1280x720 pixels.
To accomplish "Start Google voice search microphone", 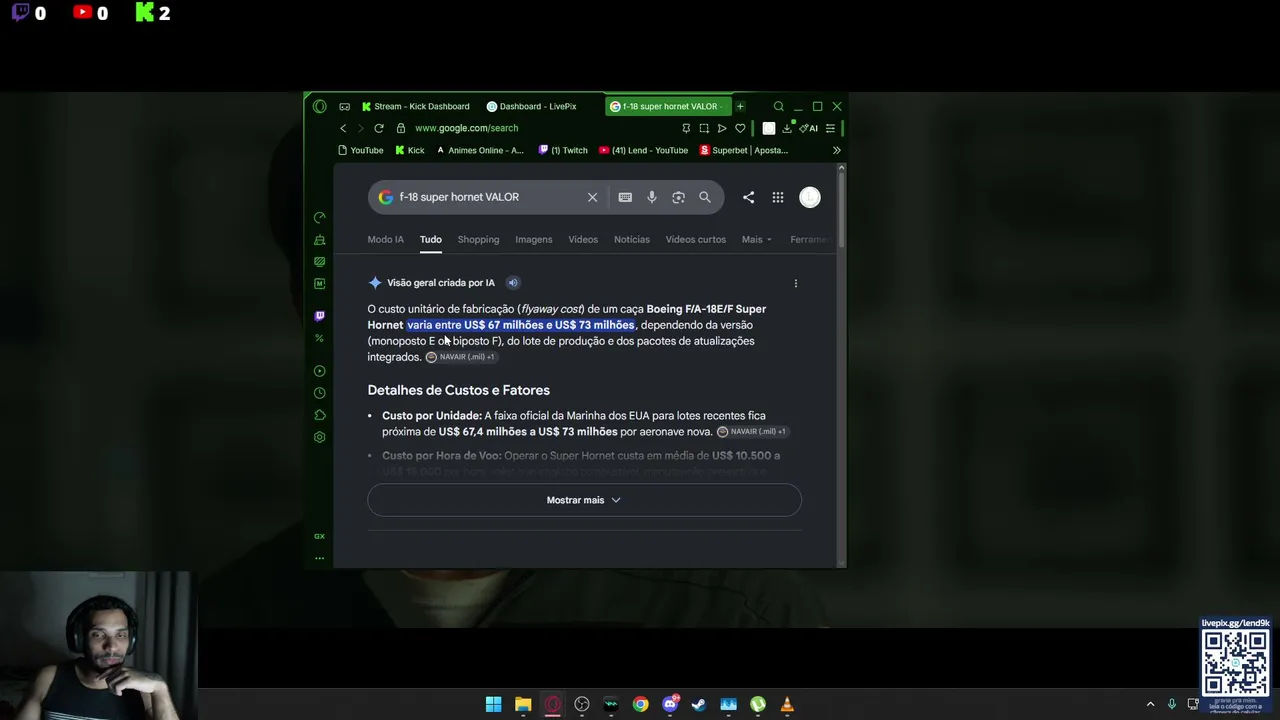I will (652, 197).
